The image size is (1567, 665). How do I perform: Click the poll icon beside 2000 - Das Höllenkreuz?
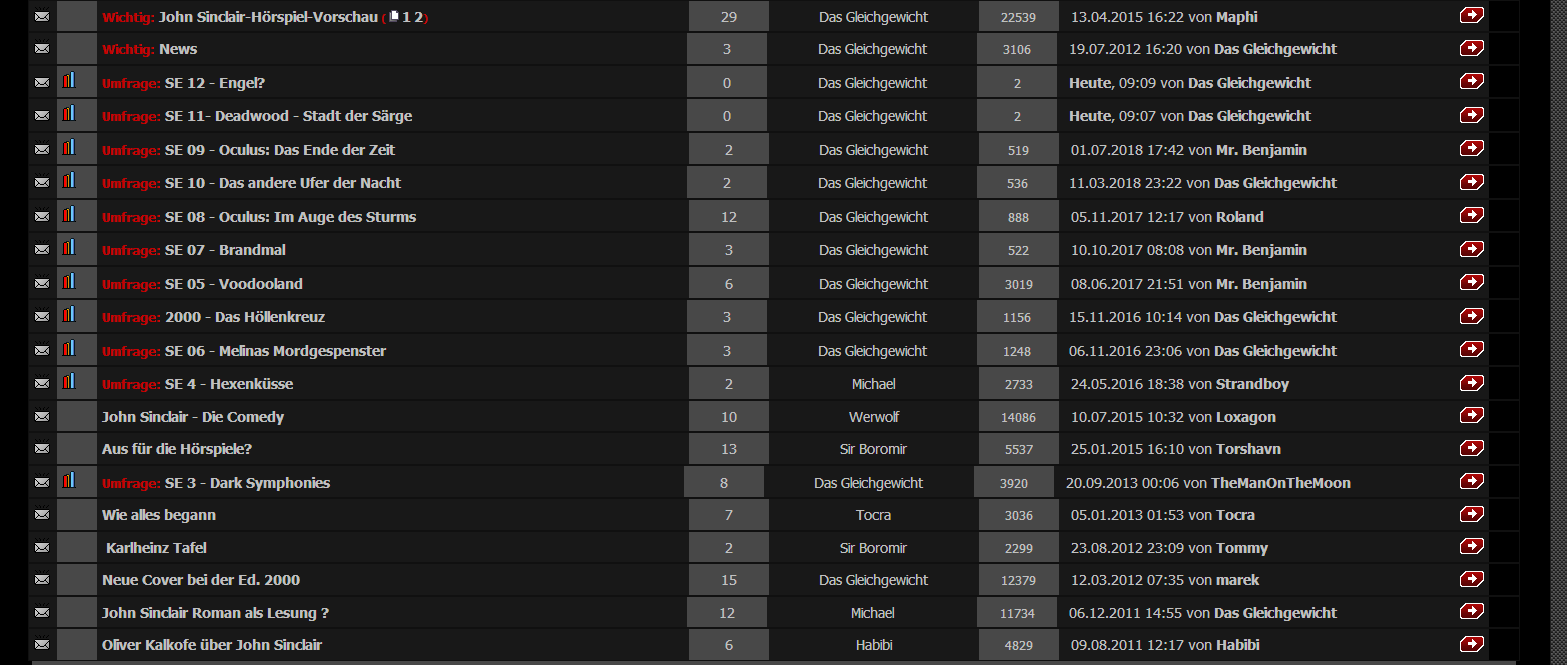tap(68, 315)
